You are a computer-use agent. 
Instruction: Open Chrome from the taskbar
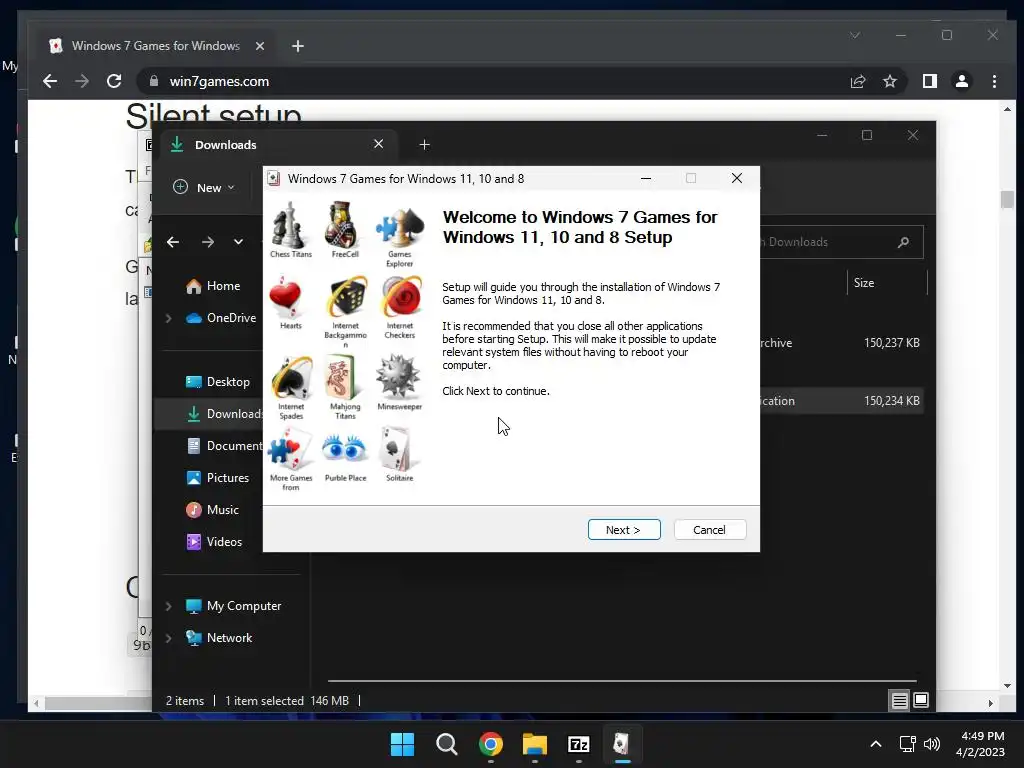pyautogui.click(x=490, y=744)
